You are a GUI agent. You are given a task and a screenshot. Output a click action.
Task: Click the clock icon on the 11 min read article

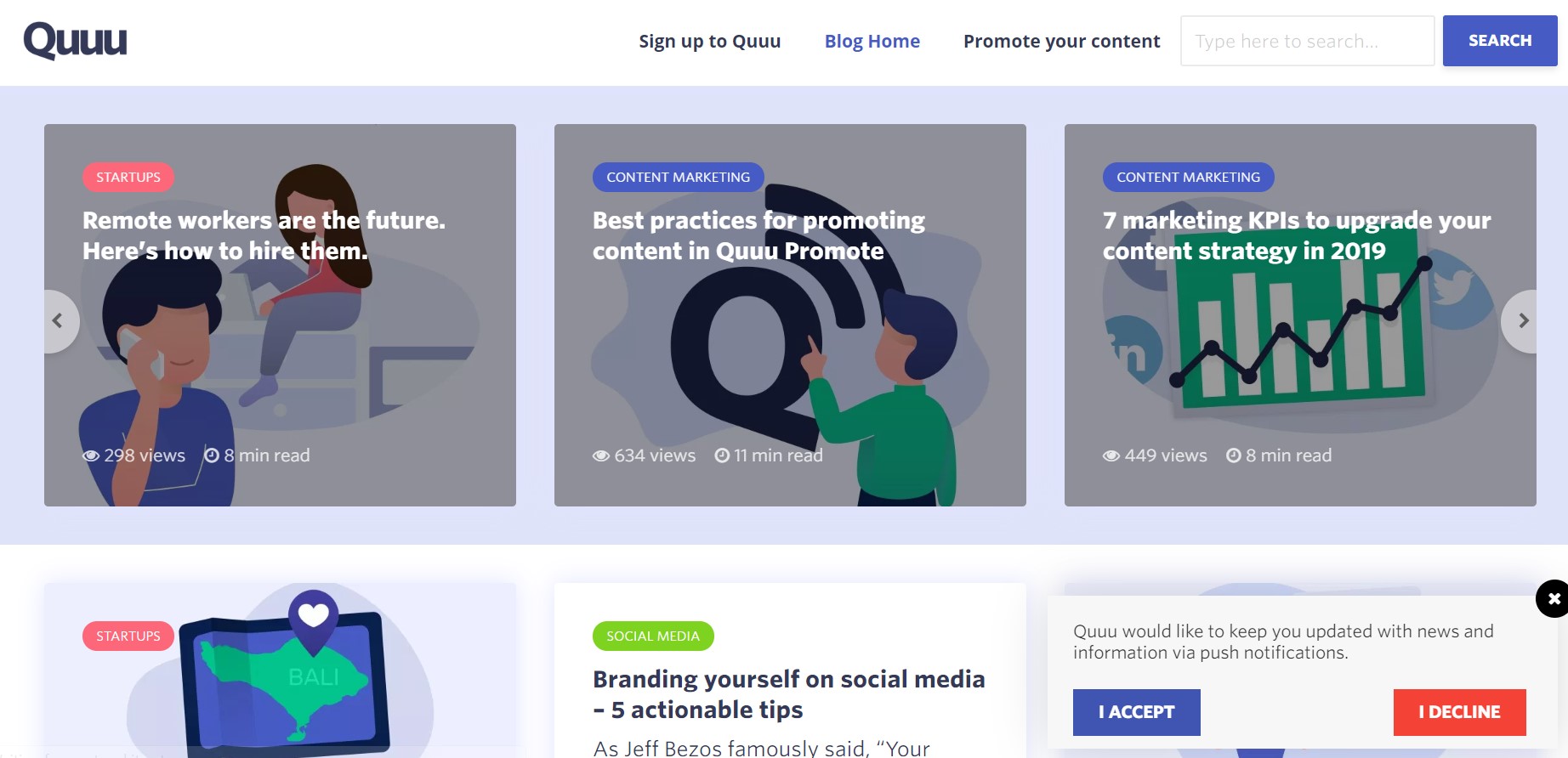[x=720, y=455]
